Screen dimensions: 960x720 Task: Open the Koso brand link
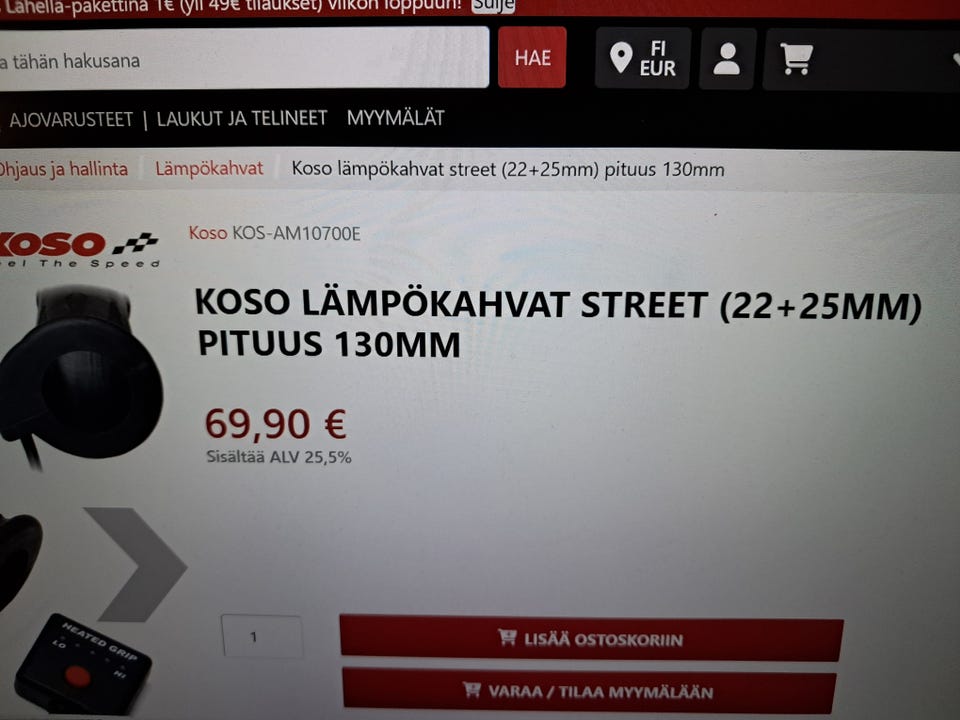click(x=208, y=233)
